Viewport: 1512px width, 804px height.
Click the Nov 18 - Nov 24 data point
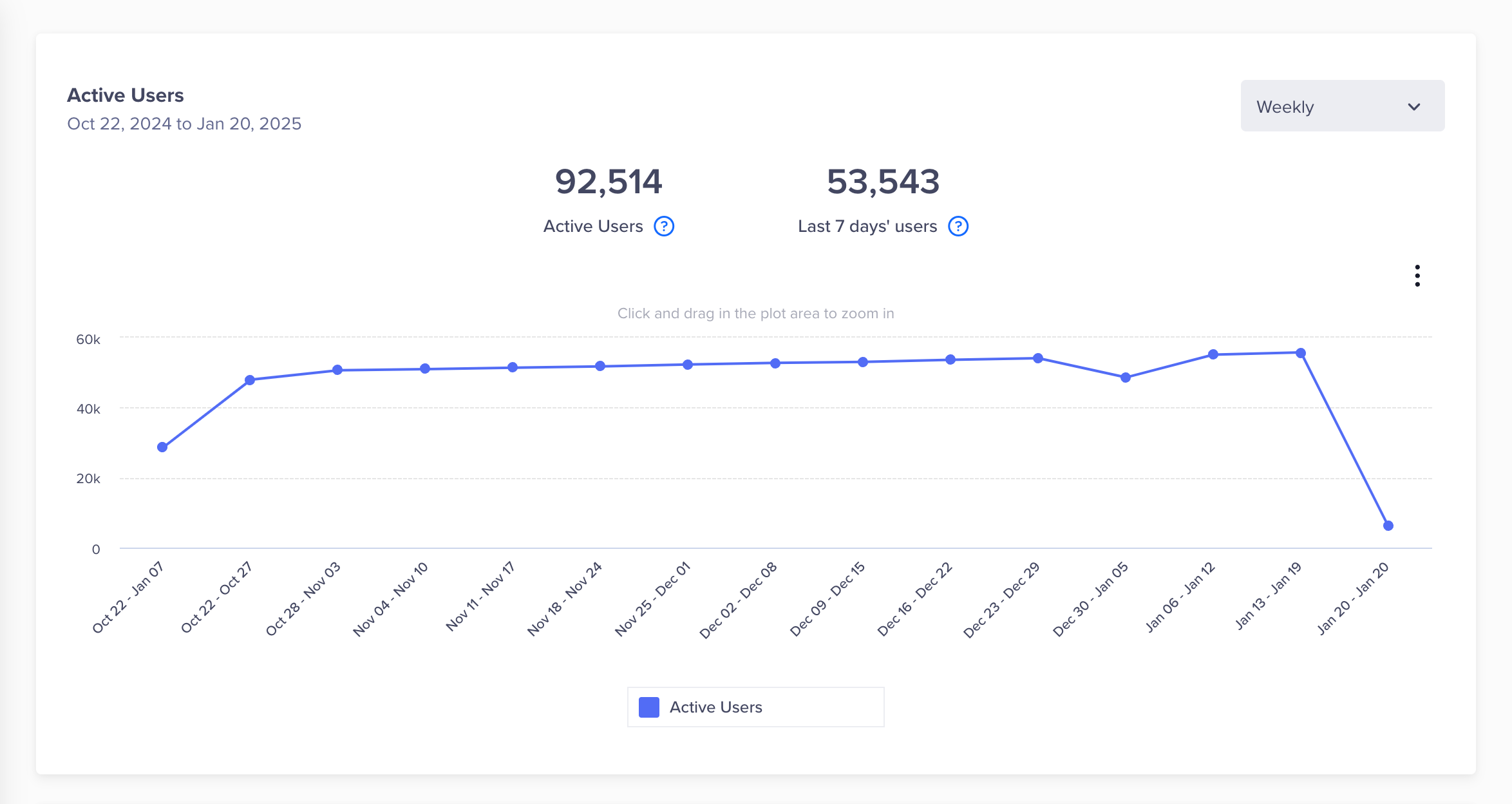click(600, 366)
